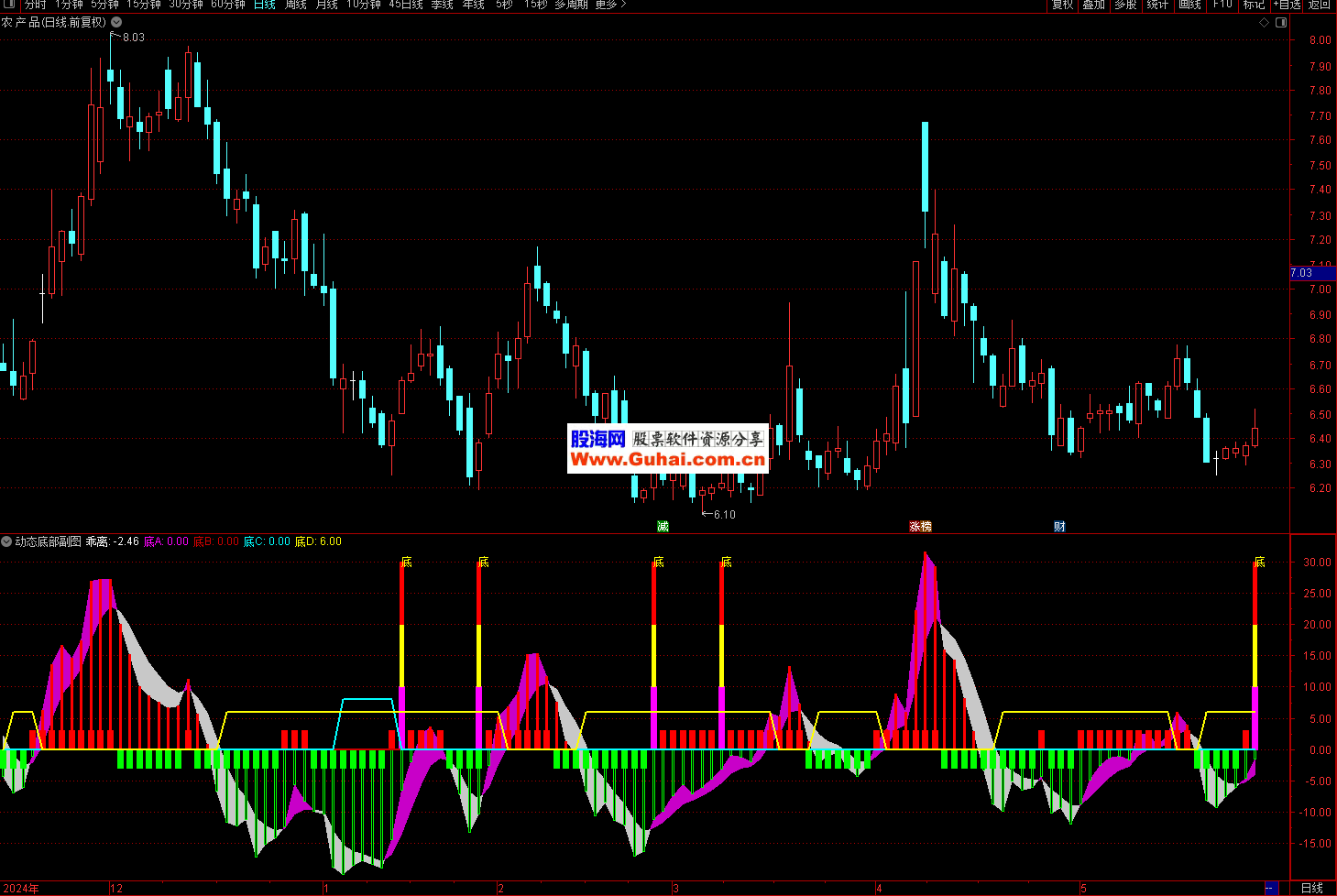Image resolution: width=1337 pixels, height=896 pixels.
Task: Open F10 company information
Action: 1222,5
